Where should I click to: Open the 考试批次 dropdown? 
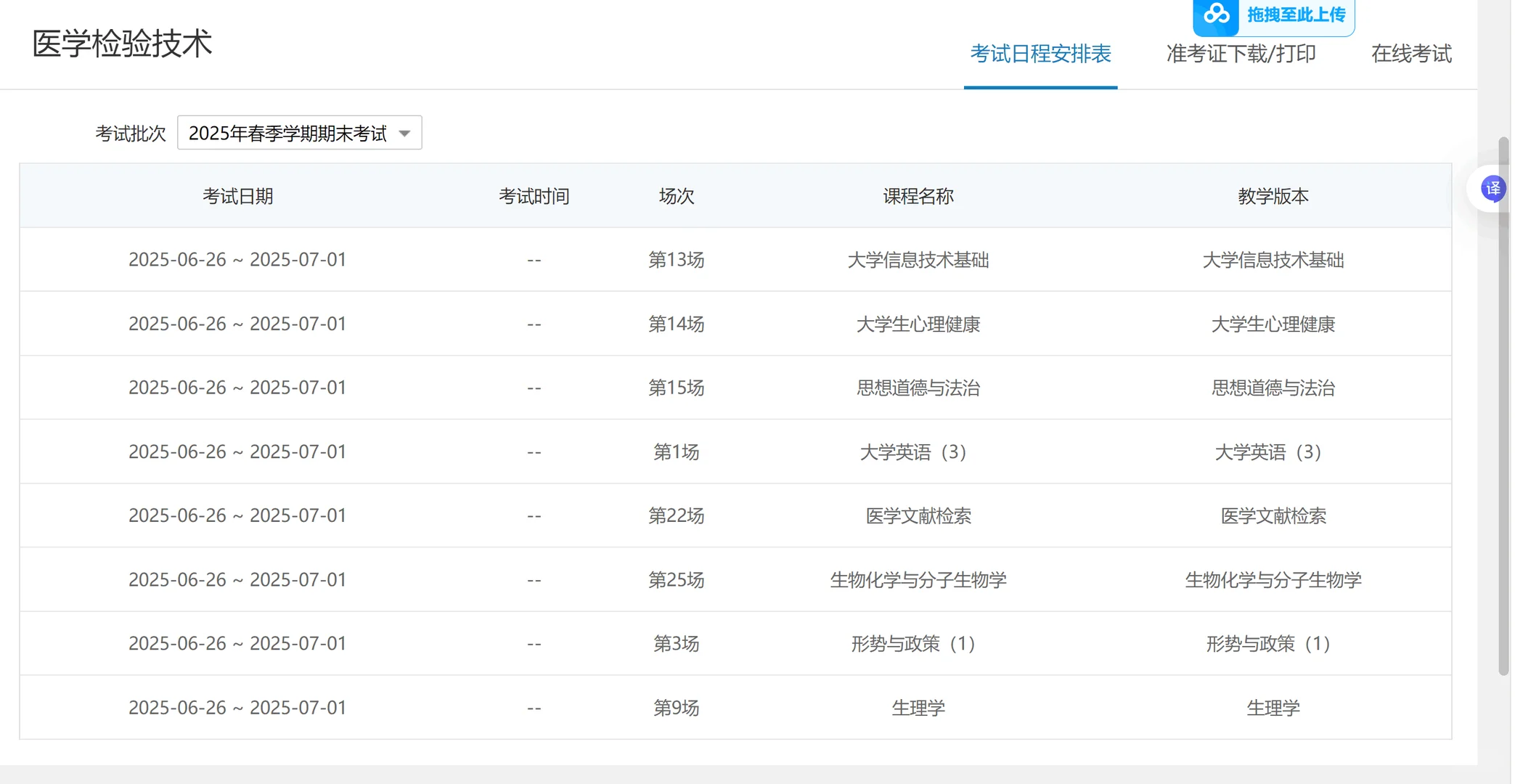pyautogui.click(x=299, y=133)
